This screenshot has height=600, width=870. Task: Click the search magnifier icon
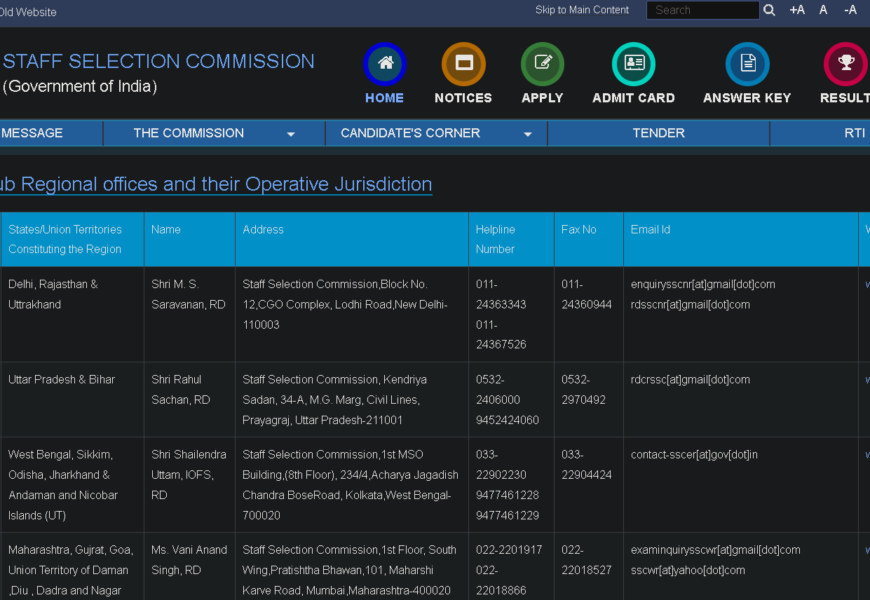[x=769, y=10]
